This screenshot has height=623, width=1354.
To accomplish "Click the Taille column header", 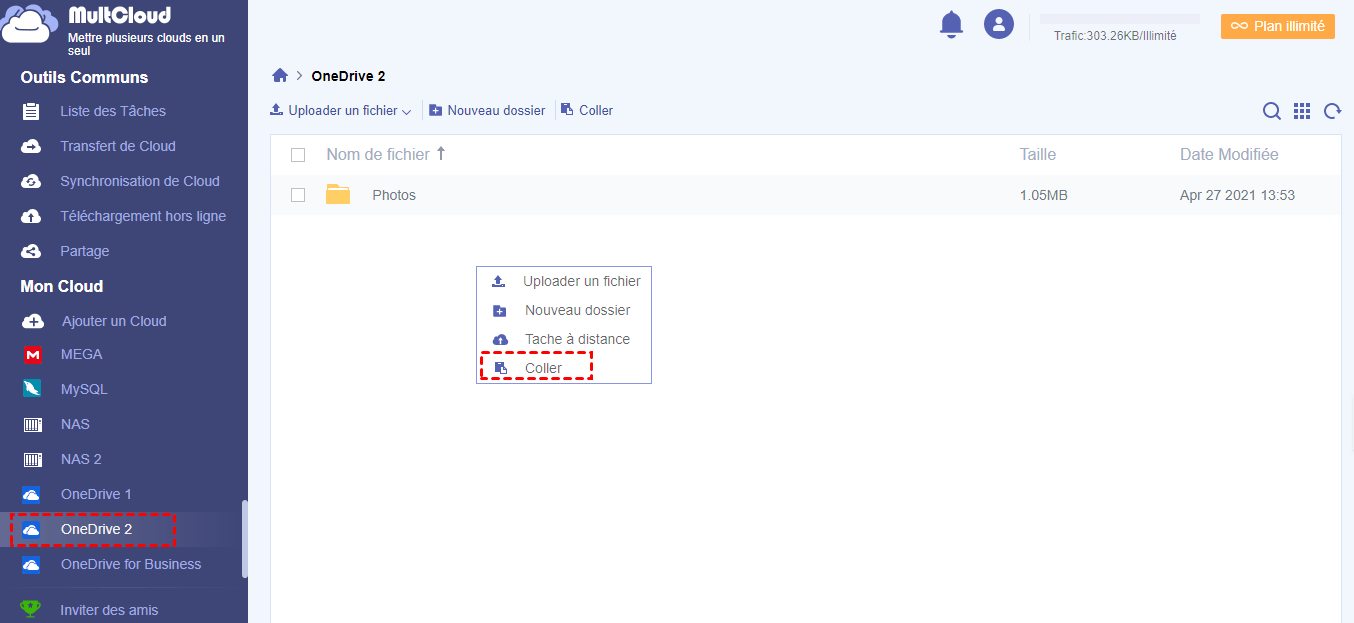I will click(1038, 154).
